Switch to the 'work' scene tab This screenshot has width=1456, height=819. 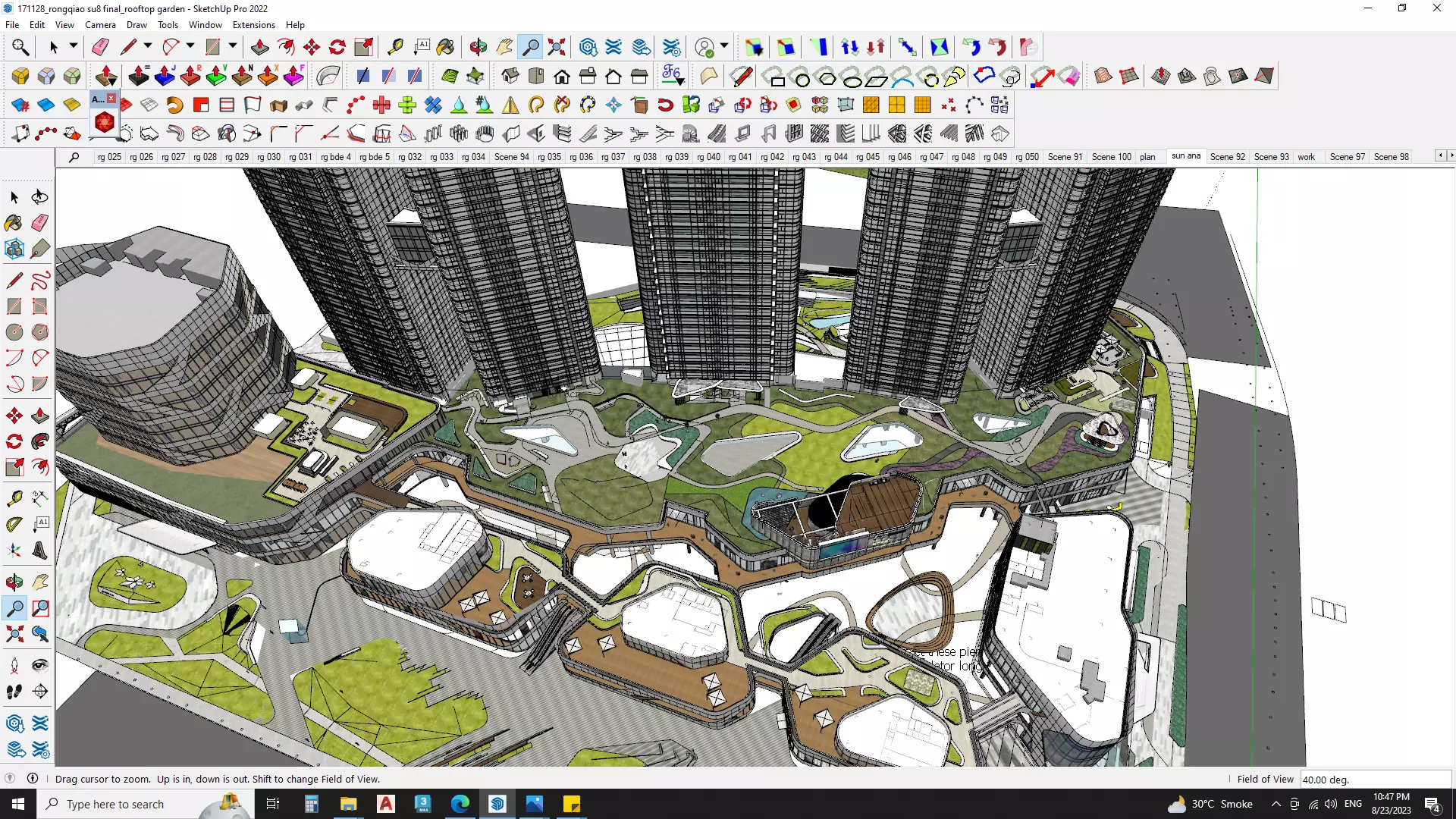[1306, 157]
